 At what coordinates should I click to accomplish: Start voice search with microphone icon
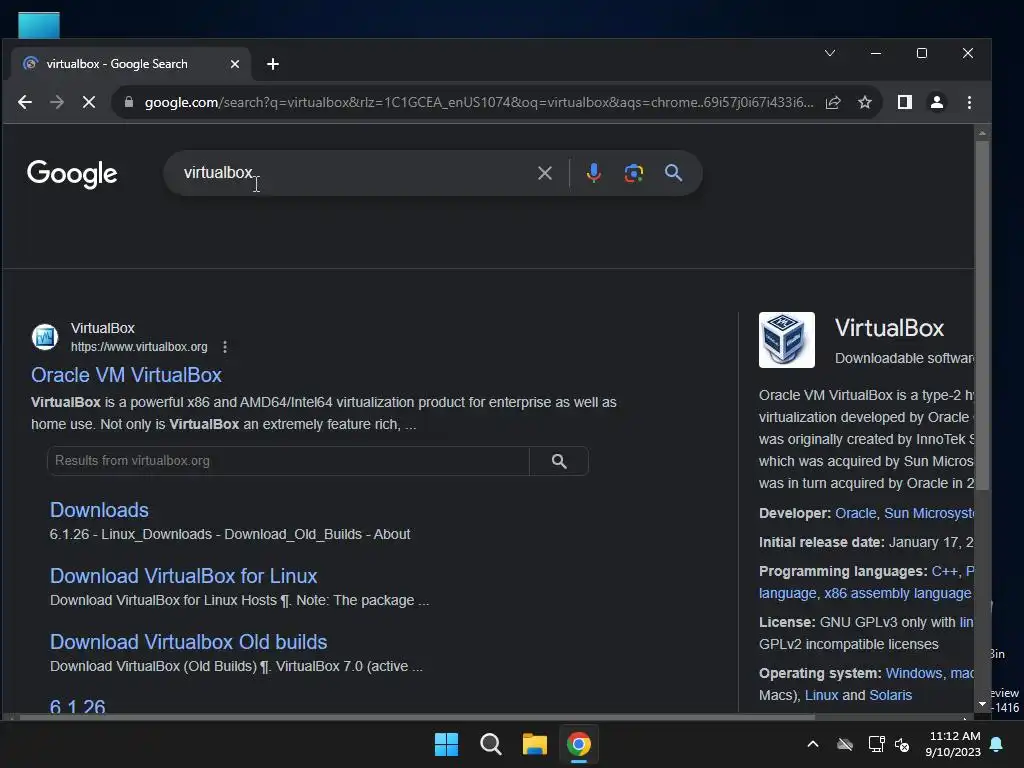tap(594, 173)
